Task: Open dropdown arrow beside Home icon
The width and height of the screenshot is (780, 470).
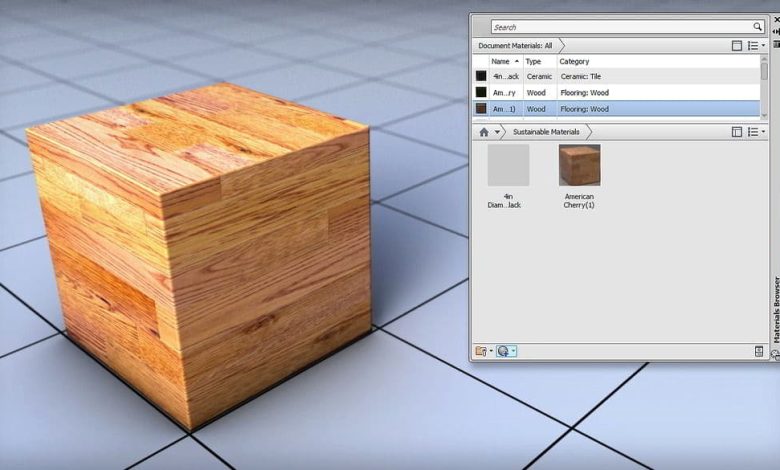Action: [x=497, y=132]
